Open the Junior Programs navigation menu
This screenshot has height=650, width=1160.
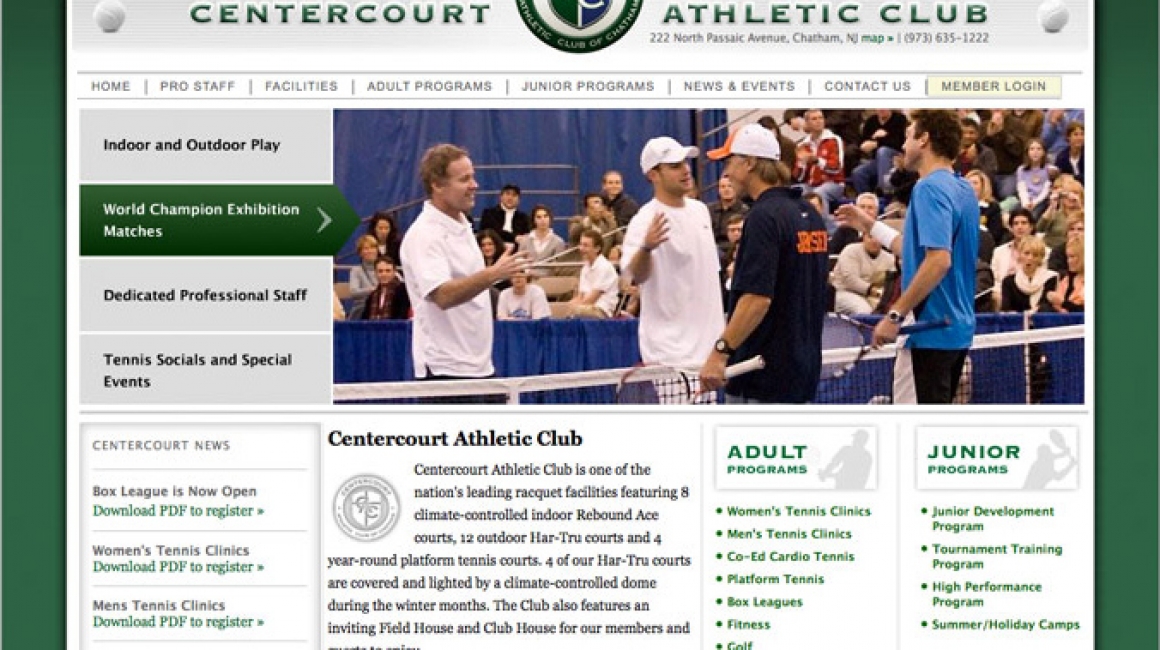588,87
